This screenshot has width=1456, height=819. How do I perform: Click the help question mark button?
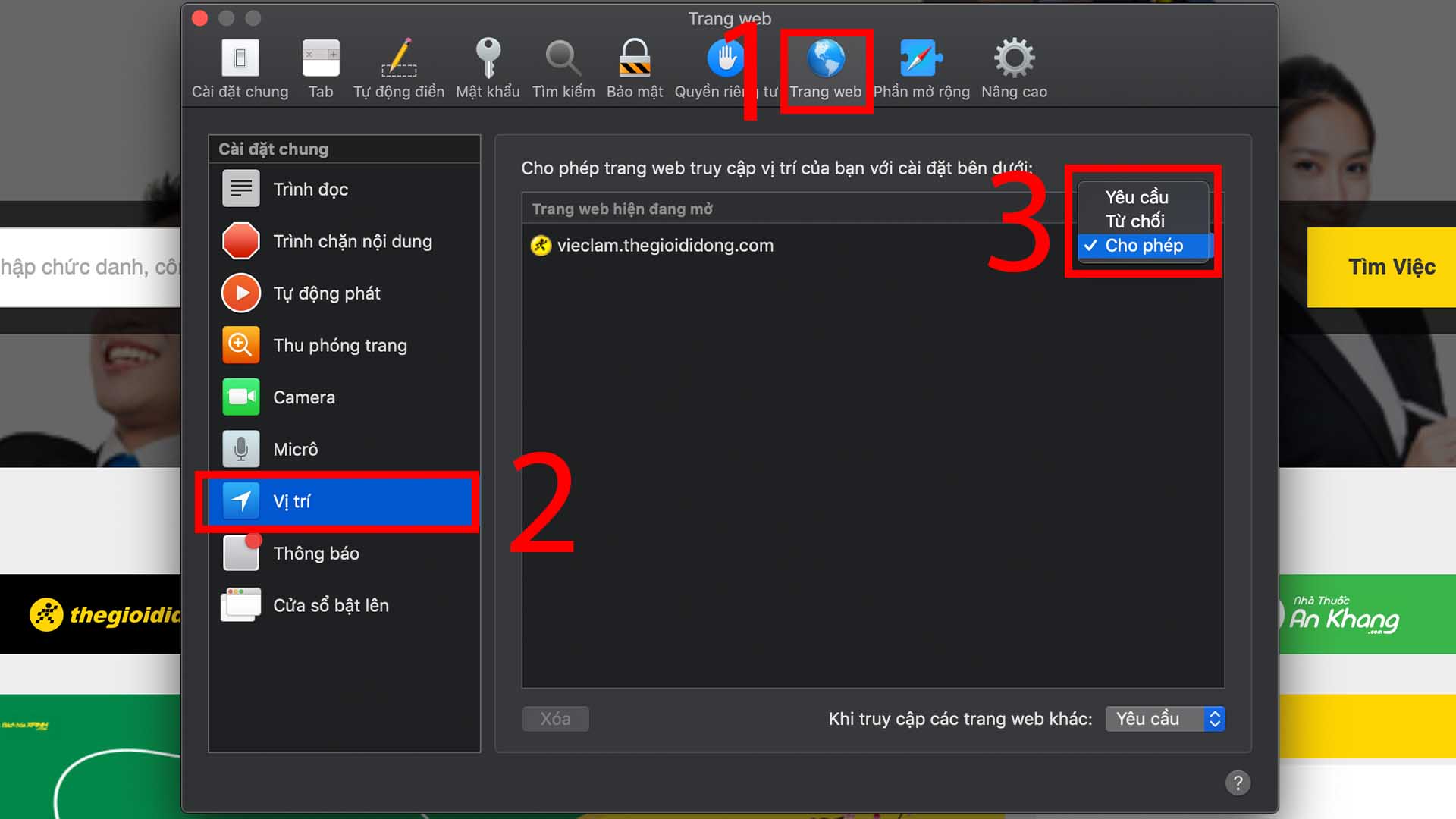[x=1238, y=783]
